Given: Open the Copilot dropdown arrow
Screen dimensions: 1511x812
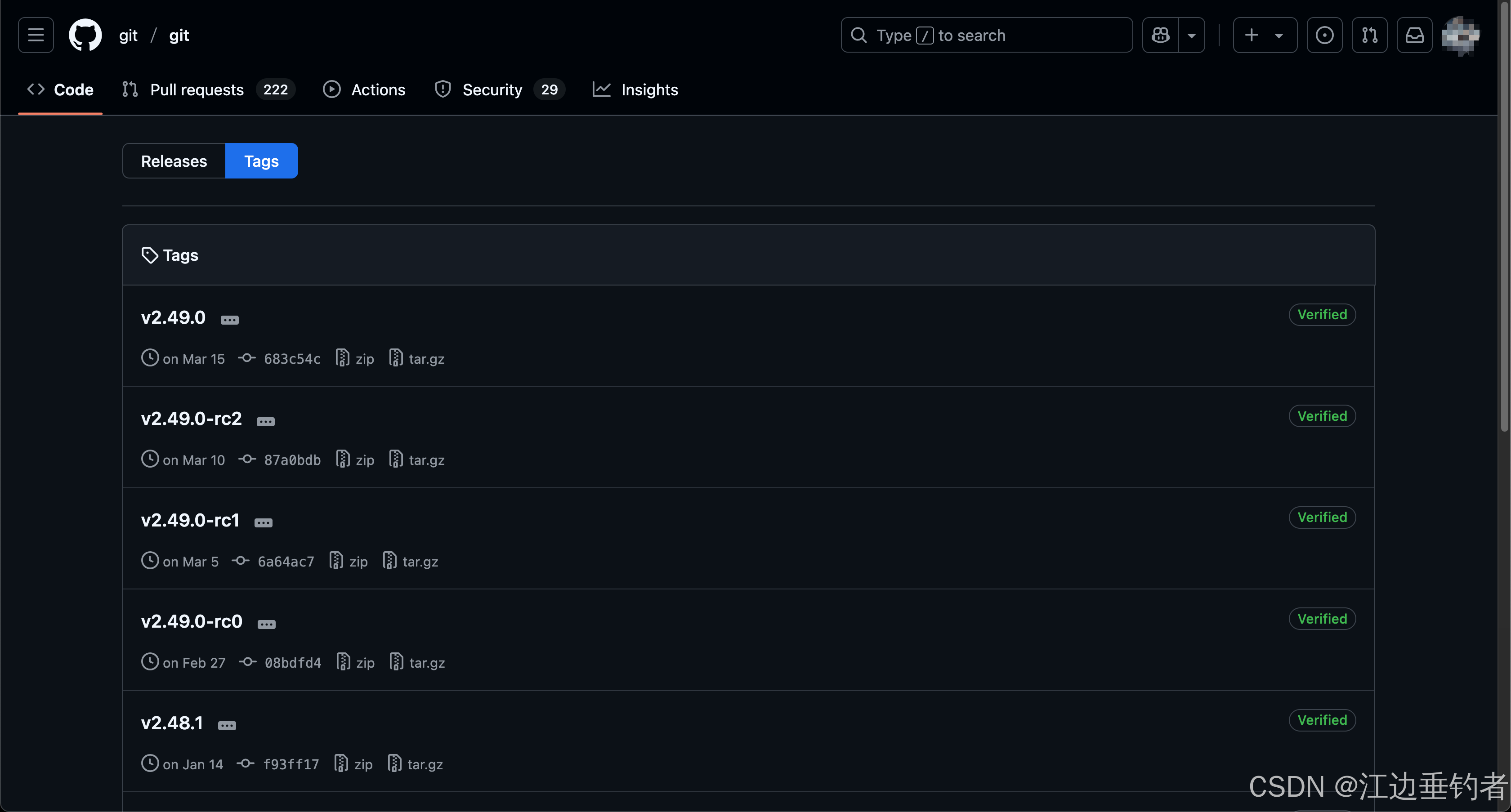Looking at the screenshot, I should click(1191, 35).
